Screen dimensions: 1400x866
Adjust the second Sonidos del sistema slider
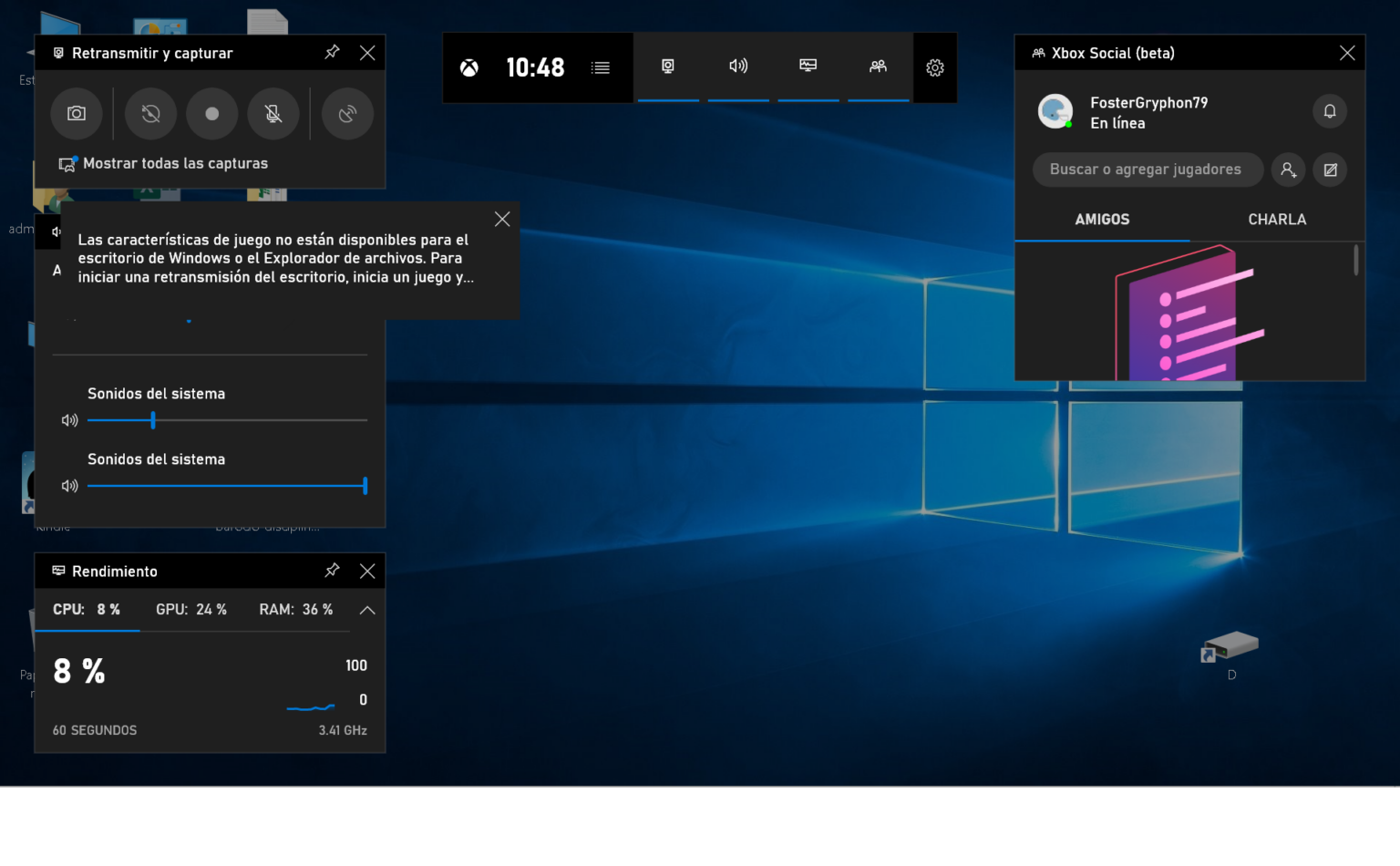227,486
